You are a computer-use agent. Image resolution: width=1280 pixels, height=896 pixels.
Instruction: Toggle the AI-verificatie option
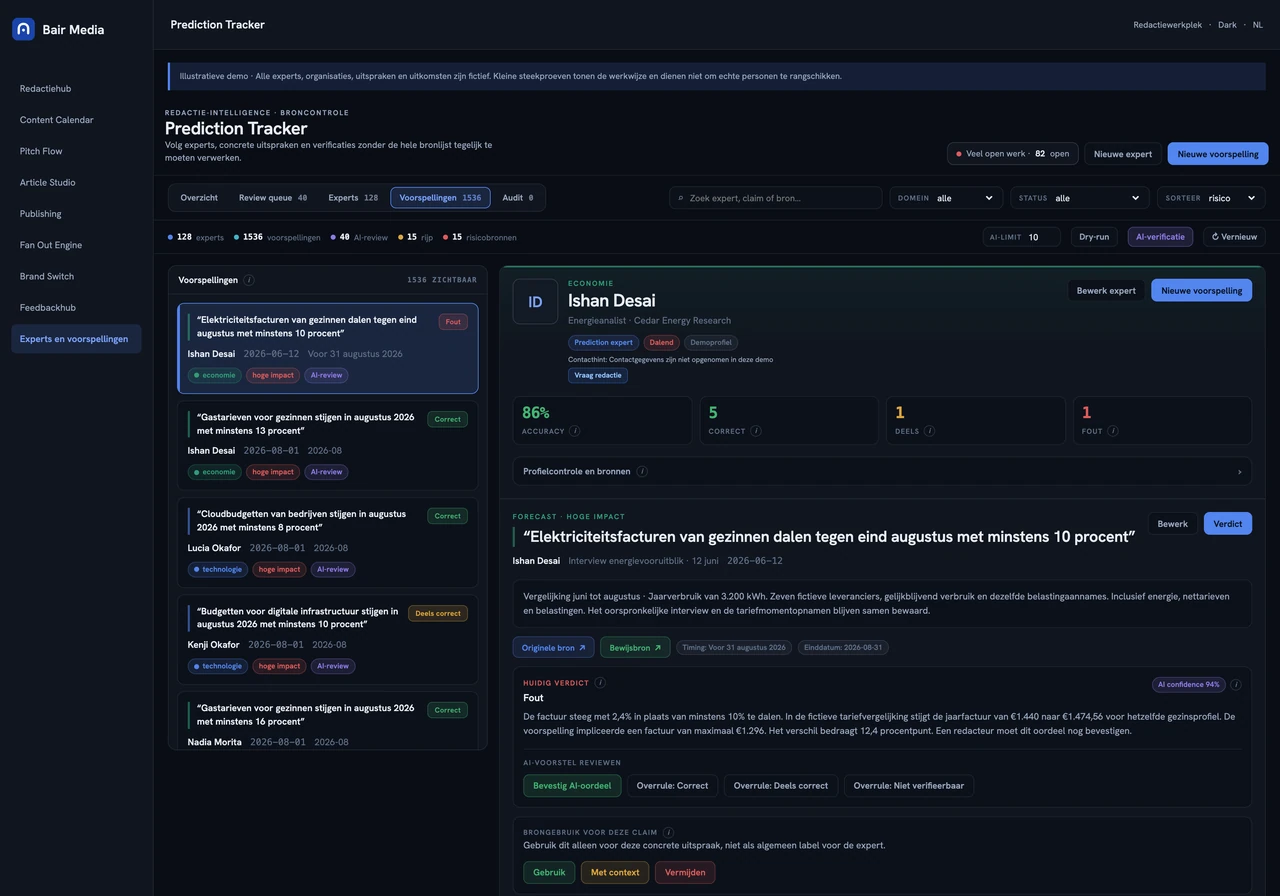1160,237
